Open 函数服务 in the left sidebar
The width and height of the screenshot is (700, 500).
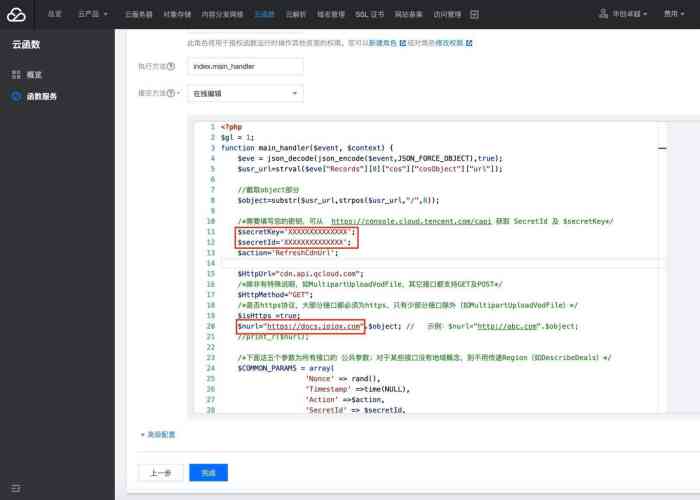pyautogui.click(x=42, y=96)
